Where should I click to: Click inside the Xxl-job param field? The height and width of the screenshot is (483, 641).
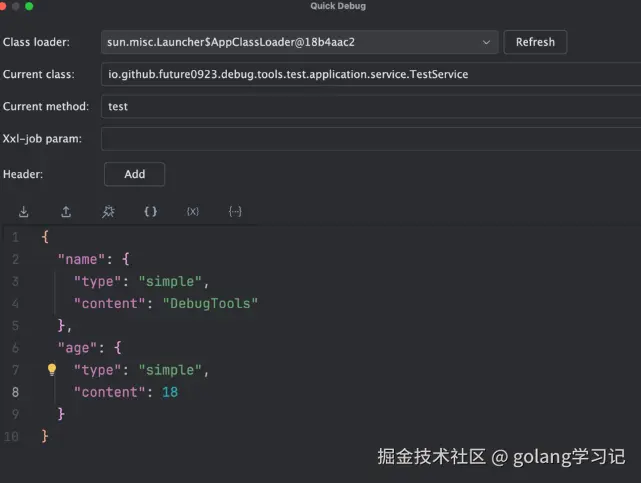371,139
